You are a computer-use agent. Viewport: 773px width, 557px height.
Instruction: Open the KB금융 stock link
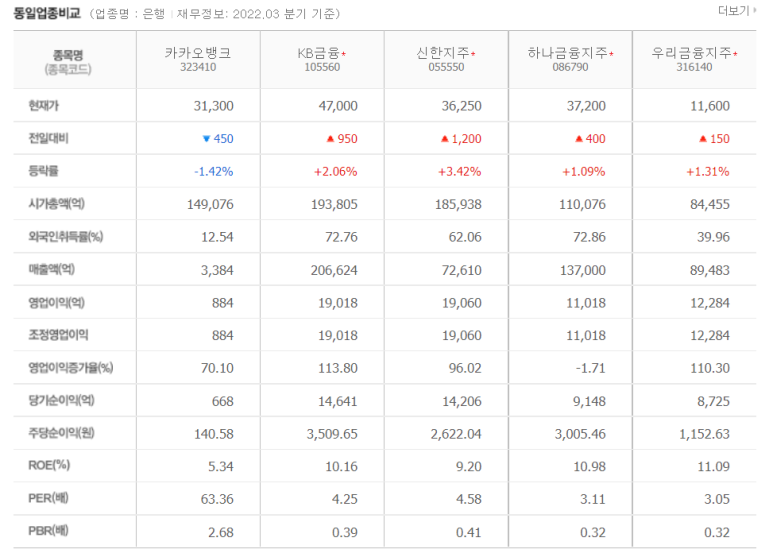point(318,53)
